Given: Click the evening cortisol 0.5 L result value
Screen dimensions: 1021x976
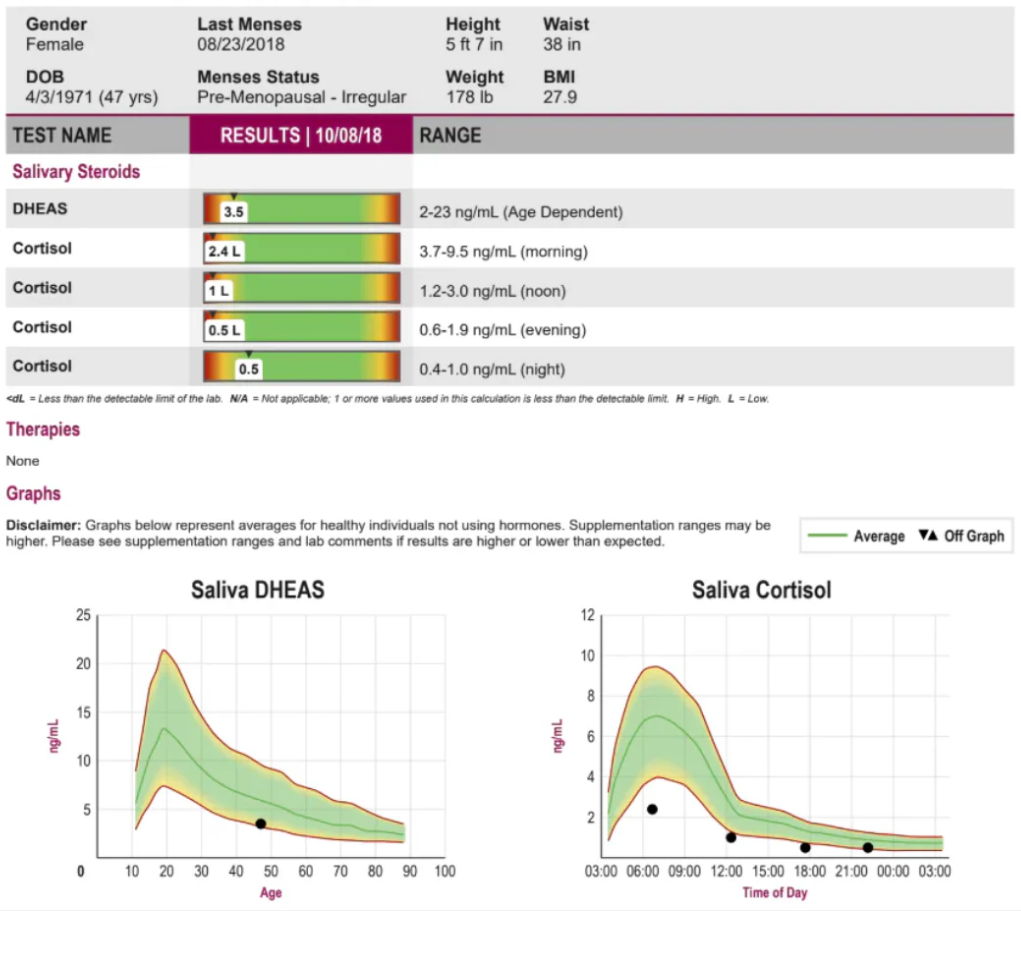Looking at the screenshot, I should (224, 330).
